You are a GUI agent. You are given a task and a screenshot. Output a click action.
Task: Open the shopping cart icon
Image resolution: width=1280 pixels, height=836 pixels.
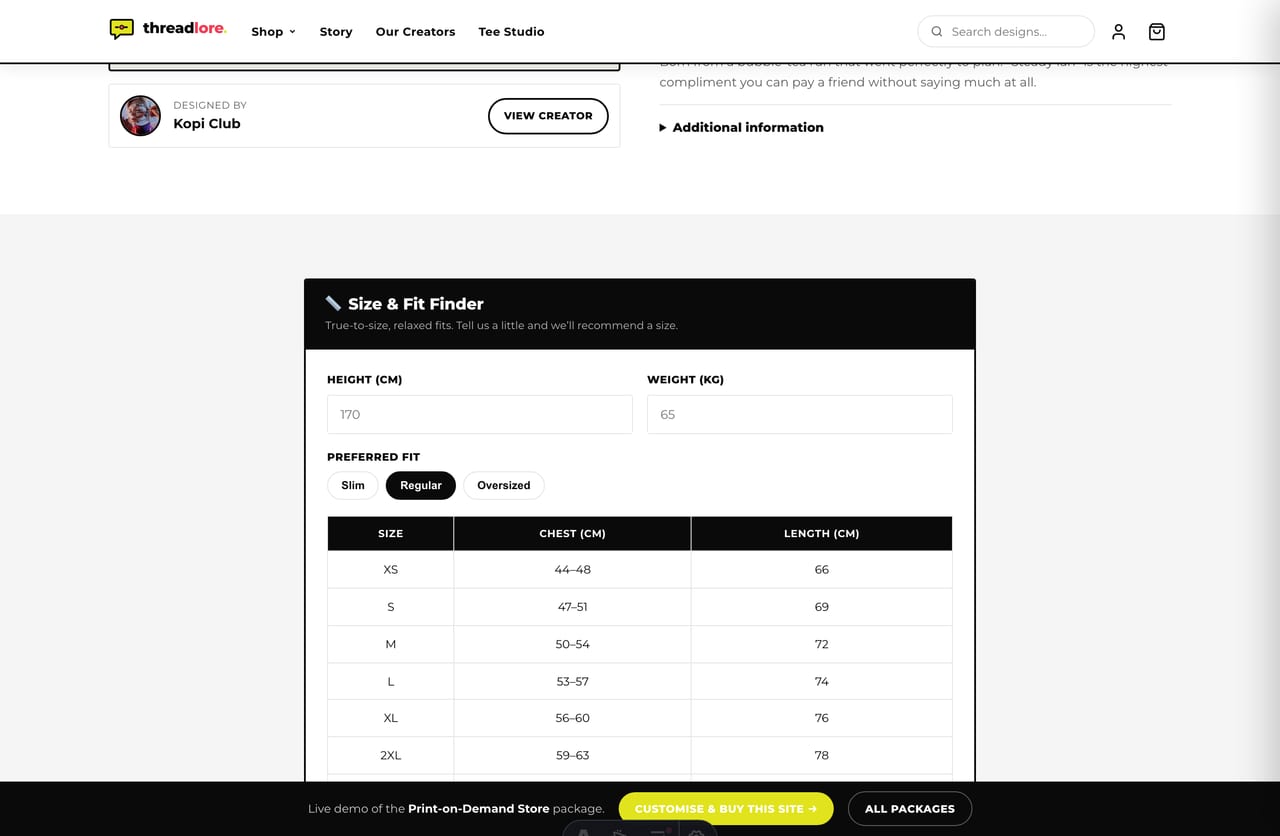[x=1157, y=32]
